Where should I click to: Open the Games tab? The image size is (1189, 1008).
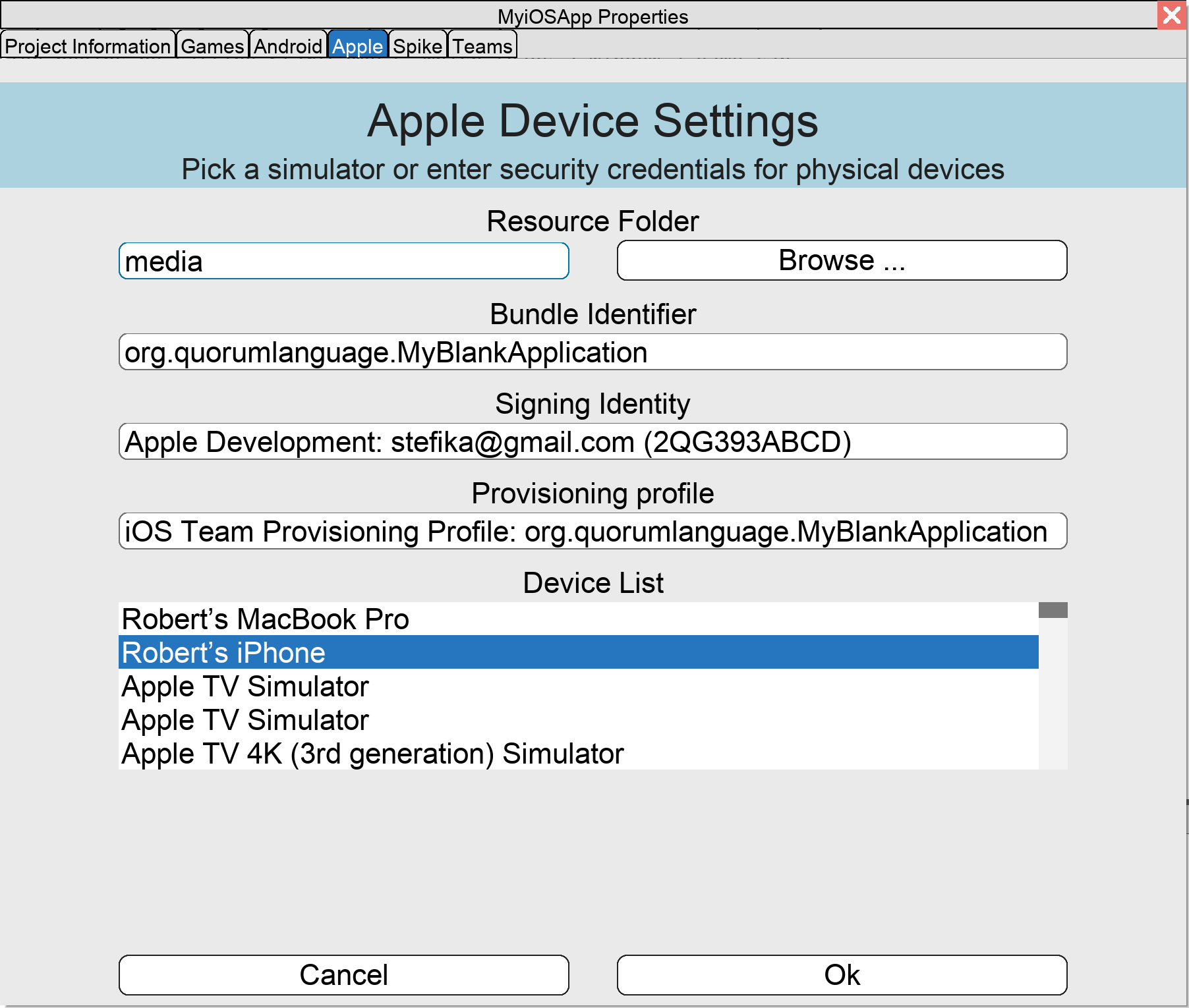pyautogui.click(x=211, y=45)
